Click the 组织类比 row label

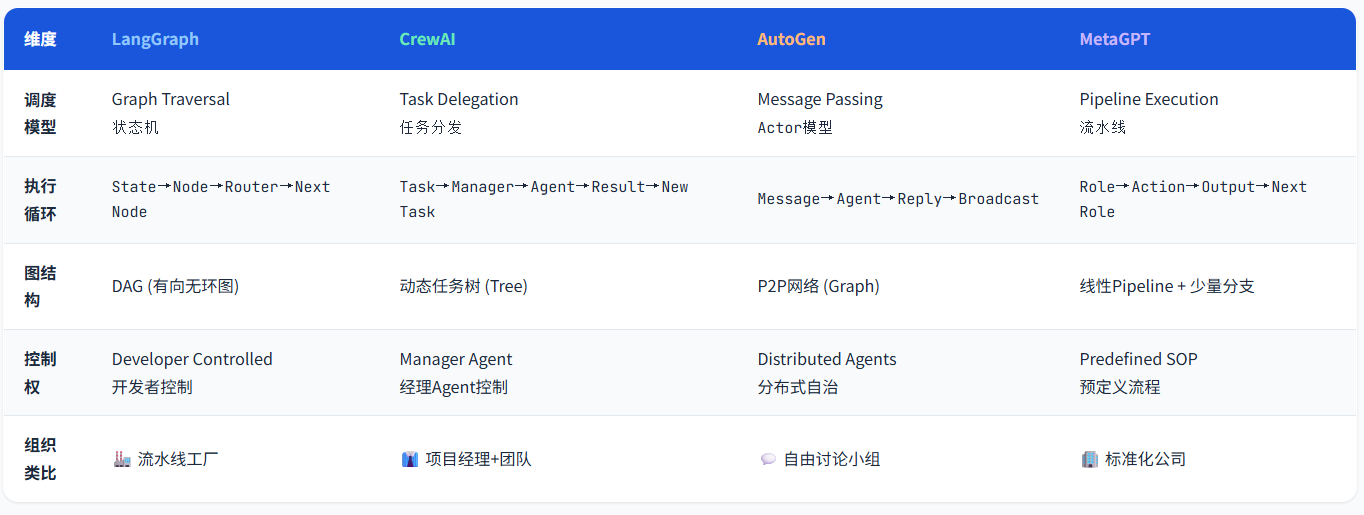coord(40,460)
